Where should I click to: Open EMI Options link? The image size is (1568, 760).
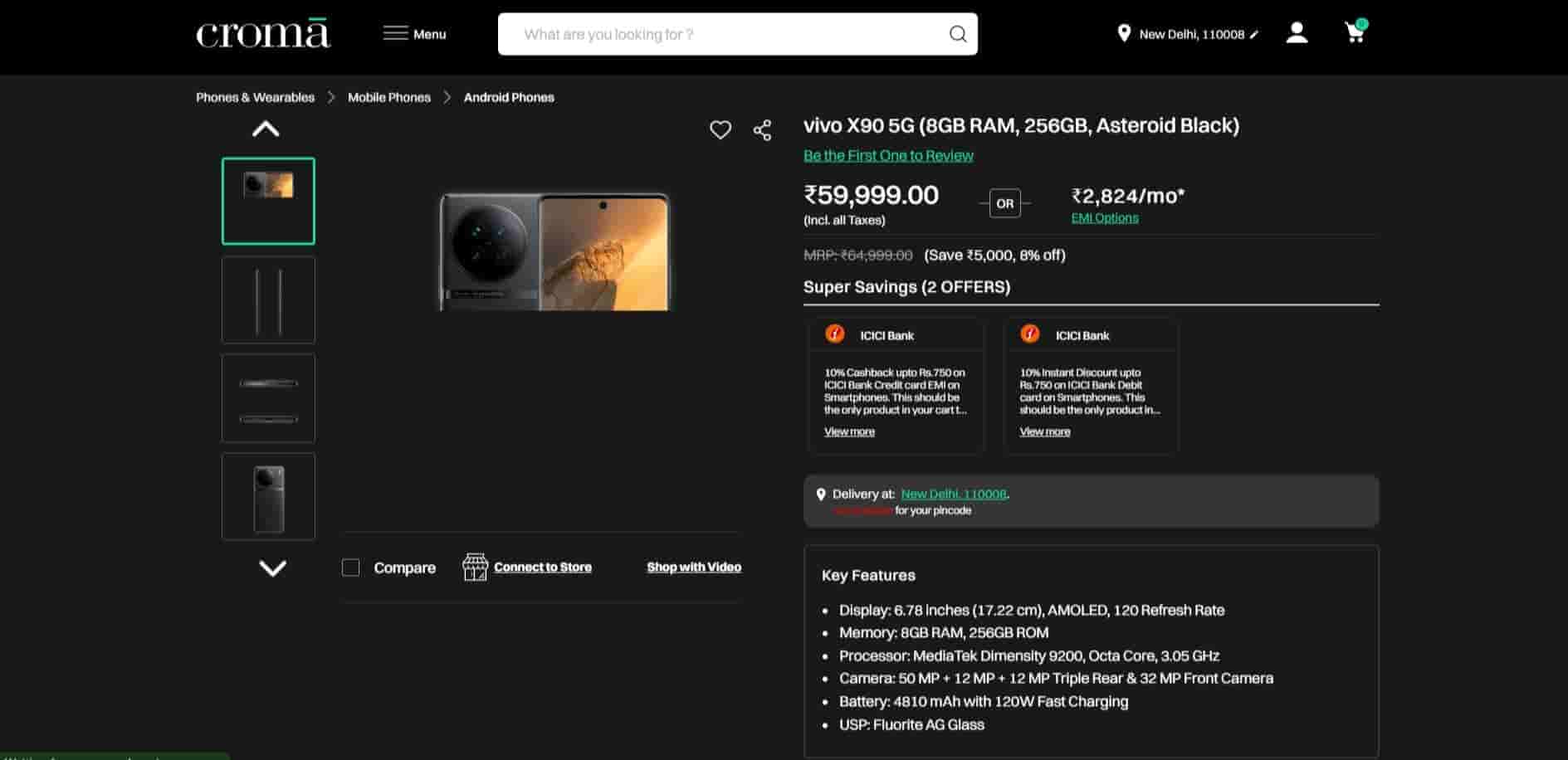[x=1104, y=218]
